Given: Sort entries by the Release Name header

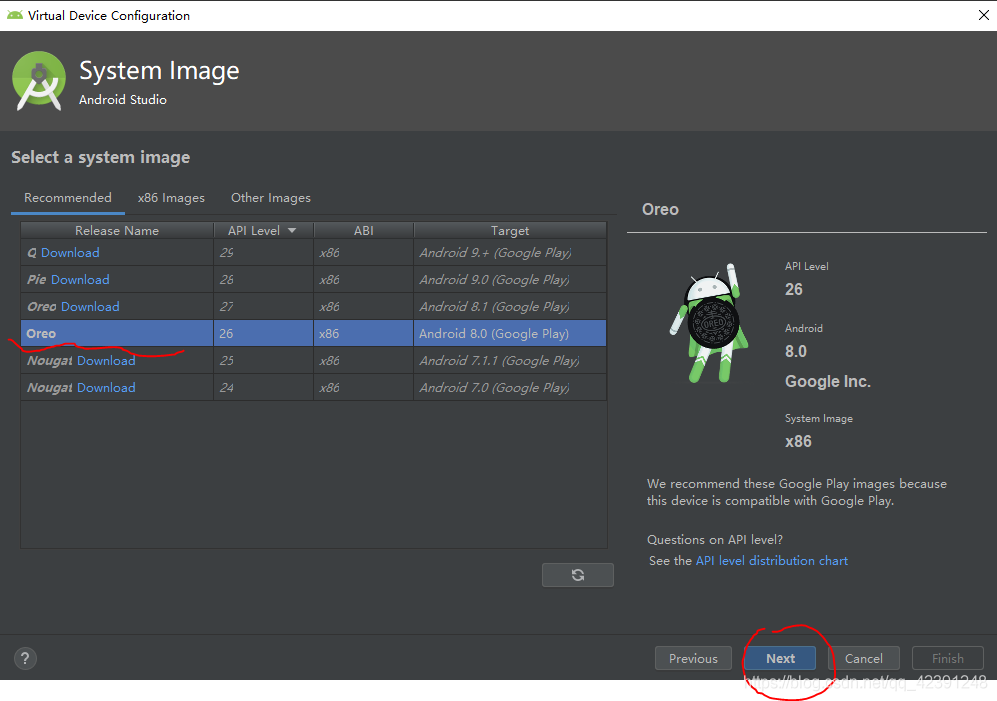Looking at the screenshot, I should click(x=116, y=230).
